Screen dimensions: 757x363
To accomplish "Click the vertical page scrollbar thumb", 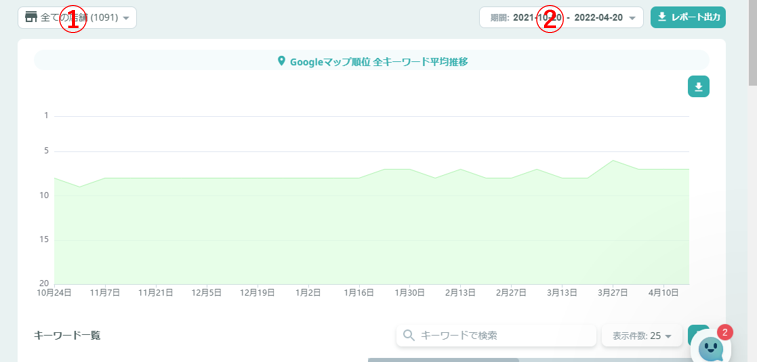I will (x=753, y=43).
